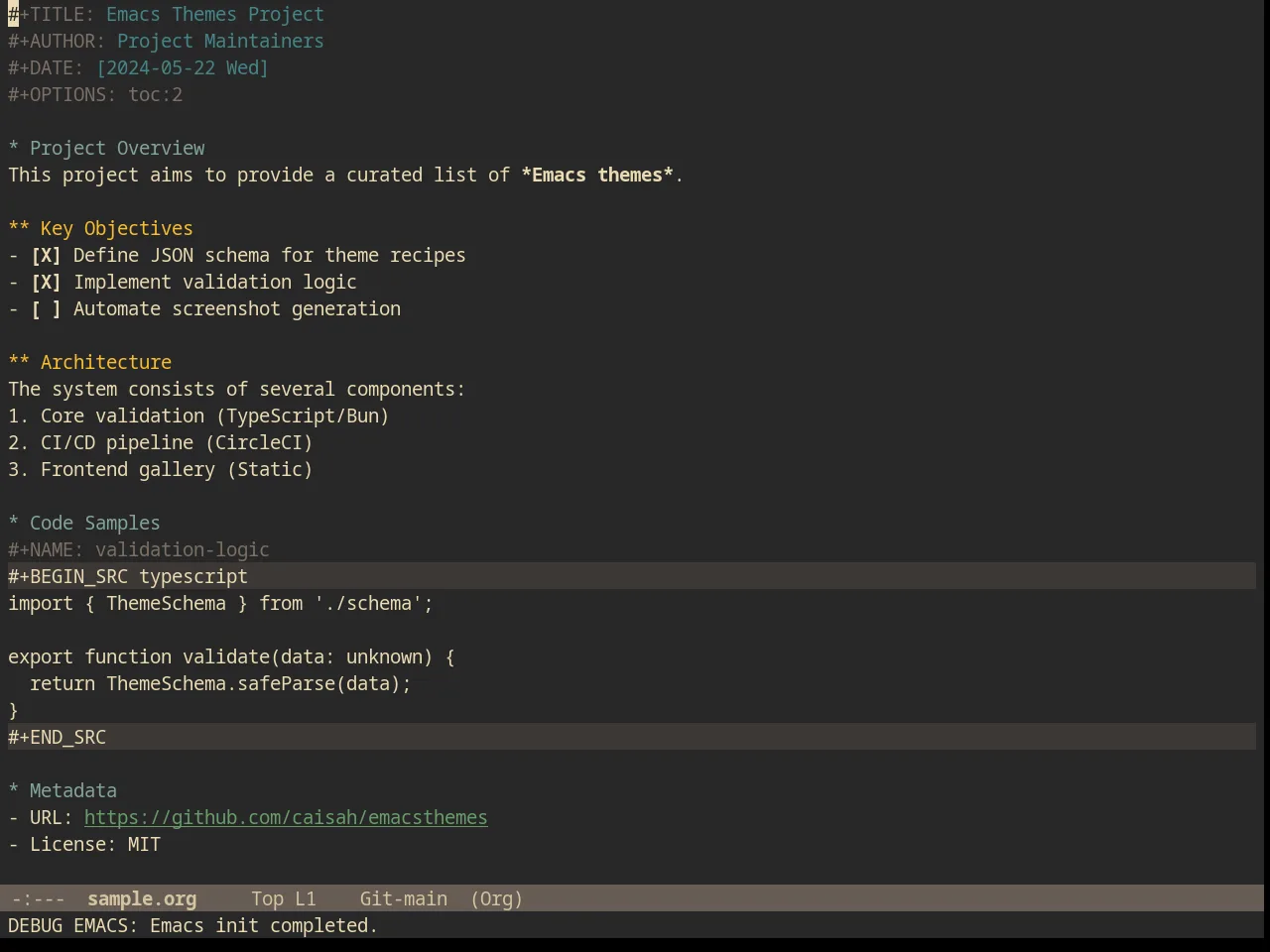1270x952 pixels.
Task: Fold the 'Key Objectives' heading stars
Action: point(19,228)
